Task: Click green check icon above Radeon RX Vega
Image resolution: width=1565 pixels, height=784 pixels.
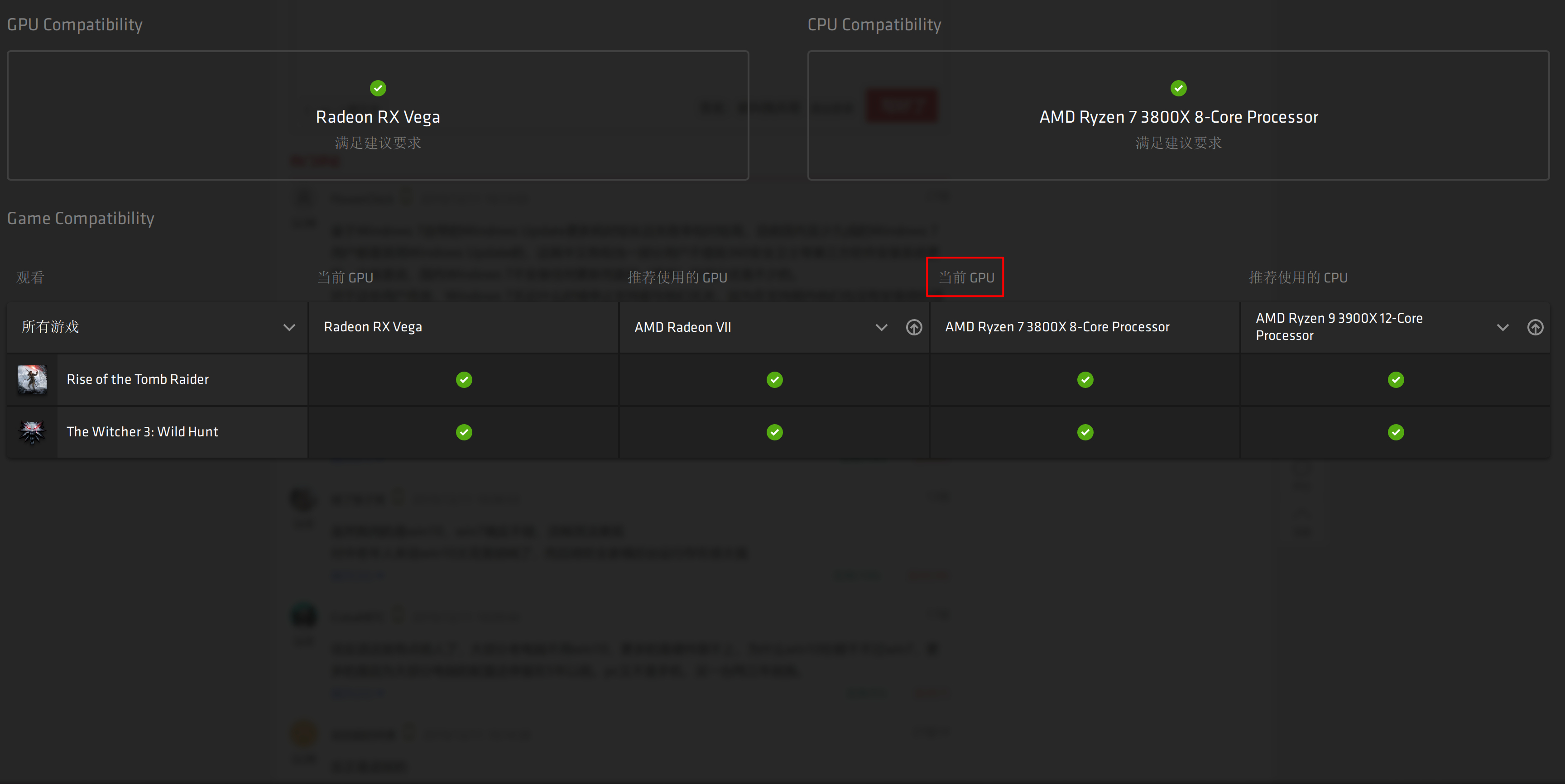Action: pyautogui.click(x=378, y=88)
